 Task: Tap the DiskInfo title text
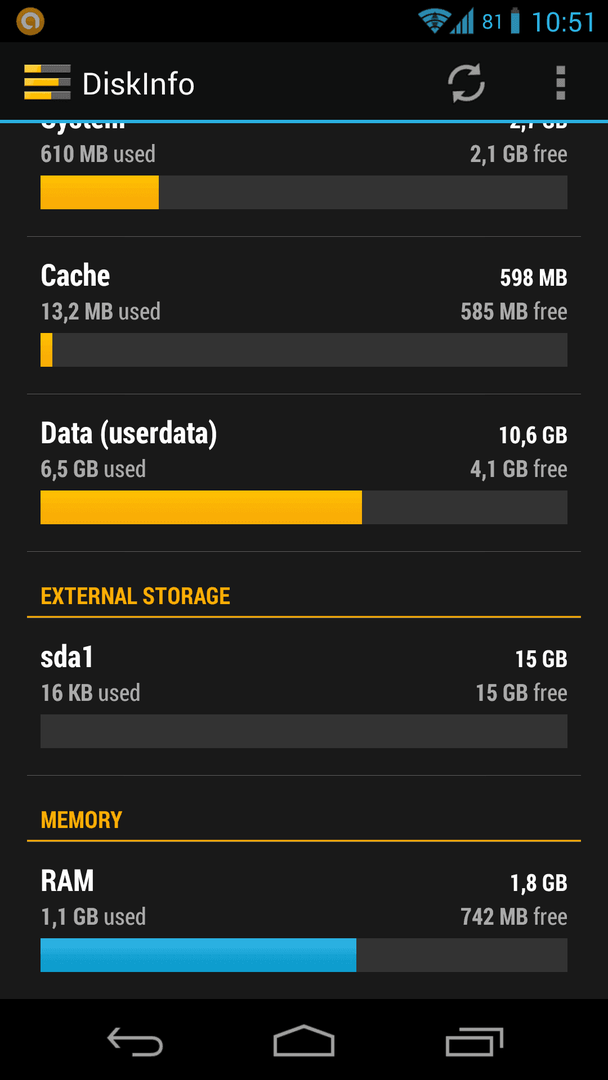(138, 84)
